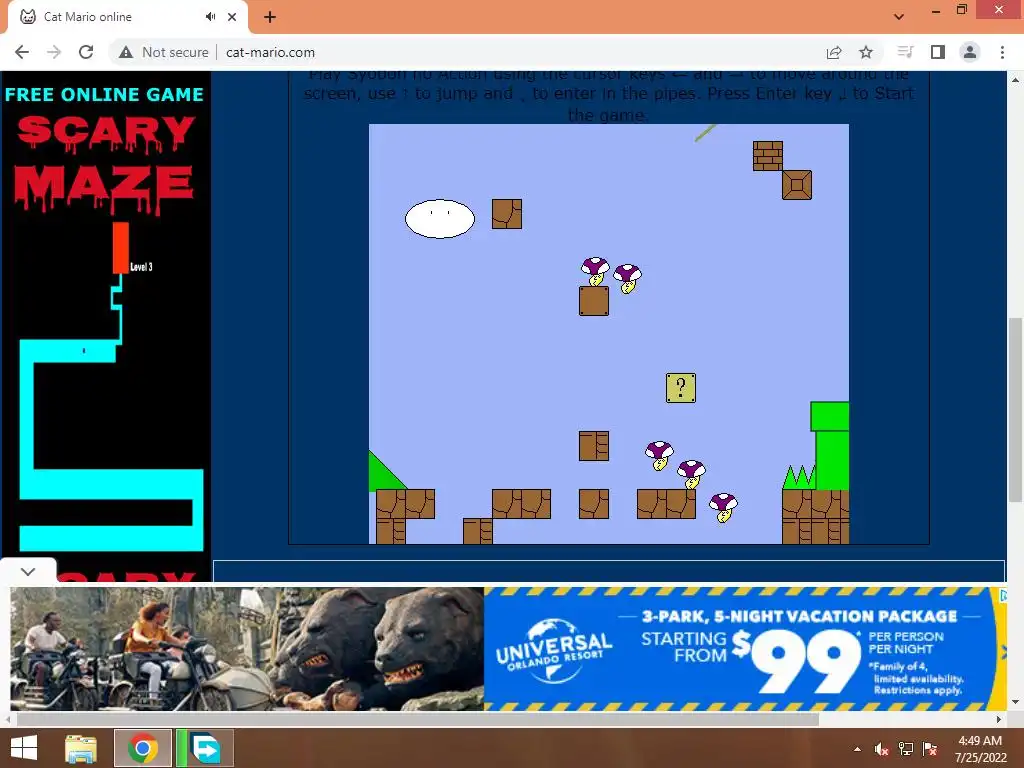Open the Scary Maze game ad
The width and height of the screenshot is (1024, 768).
[106, 327]
